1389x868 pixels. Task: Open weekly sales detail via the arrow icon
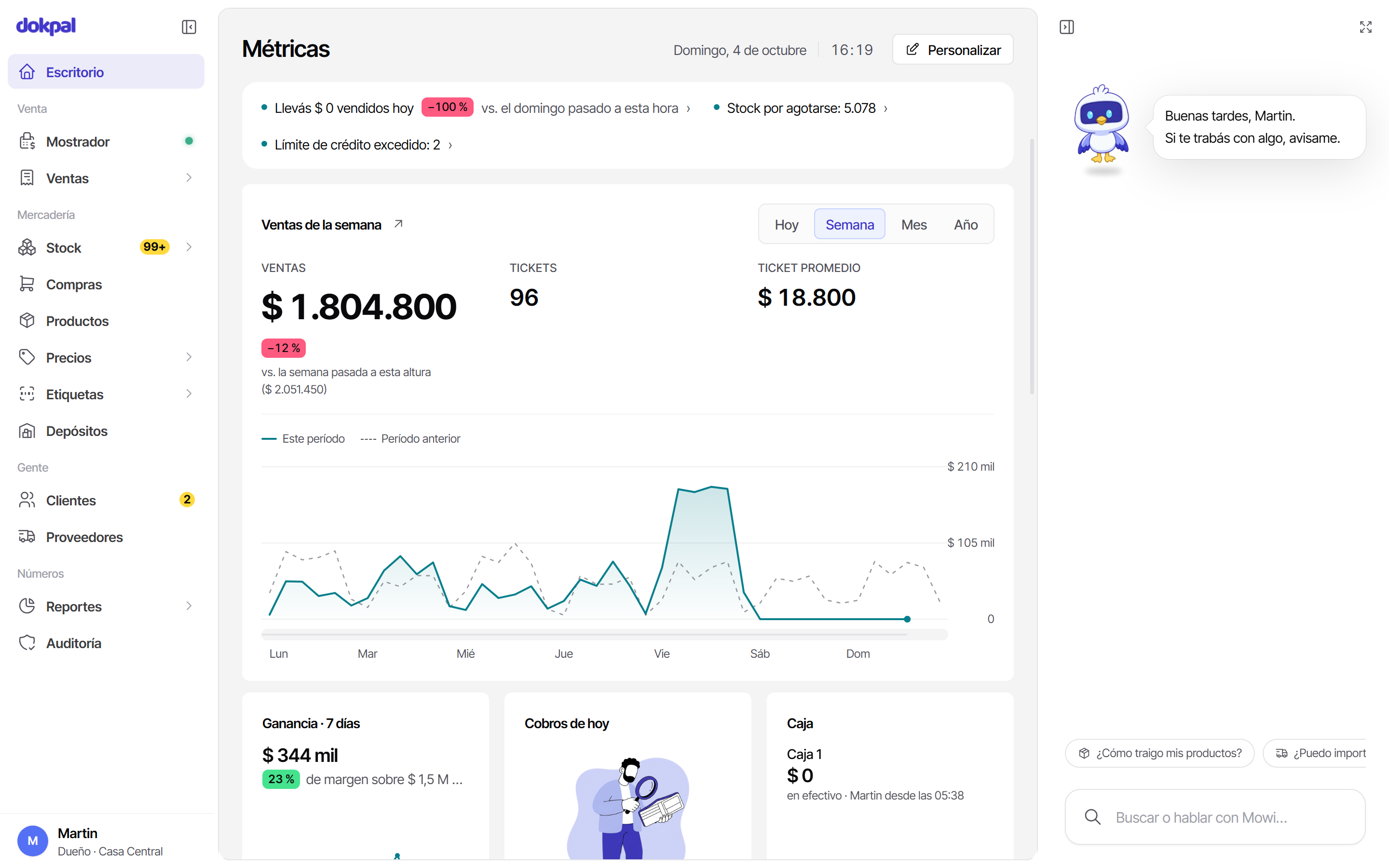point(398,224)
